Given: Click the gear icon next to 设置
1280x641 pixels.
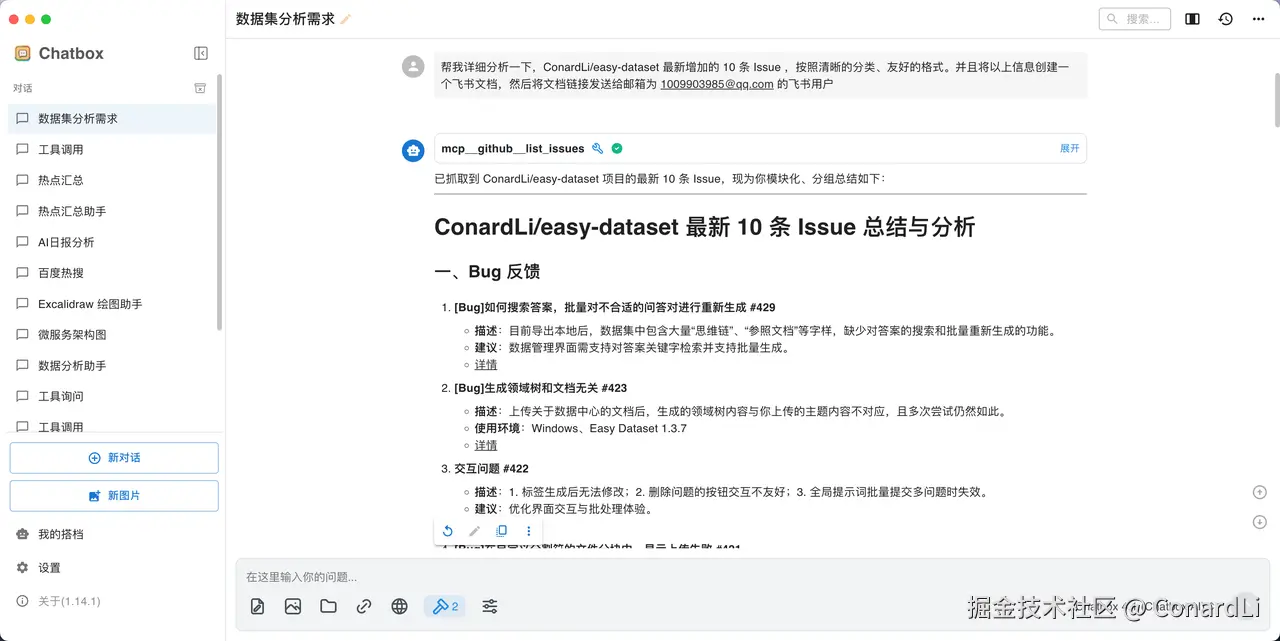Looking at the screenshot, I should pos(22,568).
